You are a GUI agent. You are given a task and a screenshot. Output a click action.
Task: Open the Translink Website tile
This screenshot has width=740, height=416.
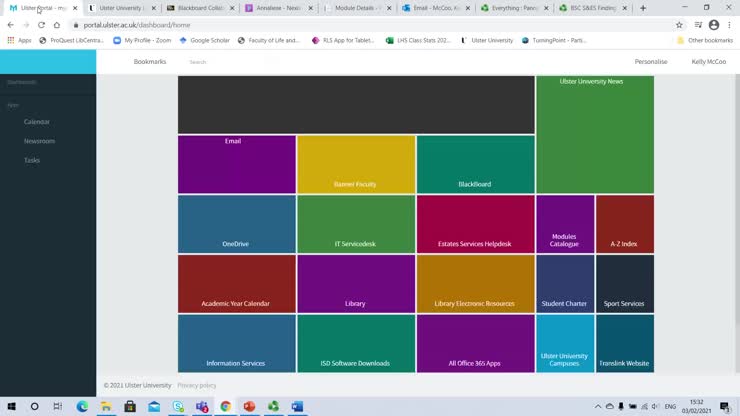(x=625, y=344)
